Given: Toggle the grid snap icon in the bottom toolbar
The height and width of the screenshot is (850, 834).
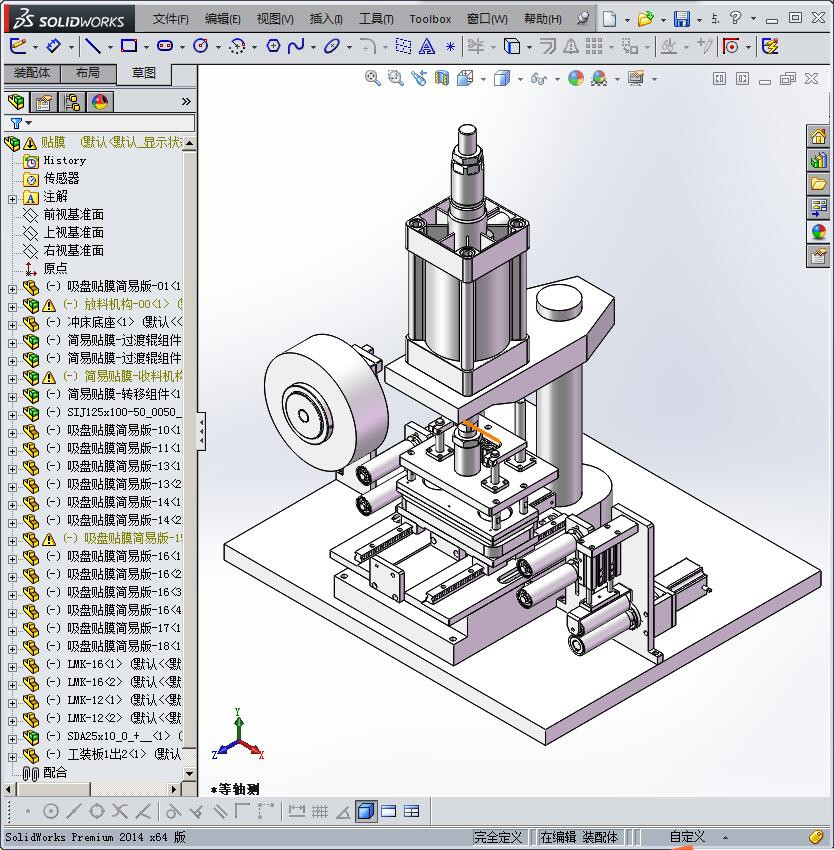Looking at the screenshot, I should pyautogui.click(x=320, y=811).
